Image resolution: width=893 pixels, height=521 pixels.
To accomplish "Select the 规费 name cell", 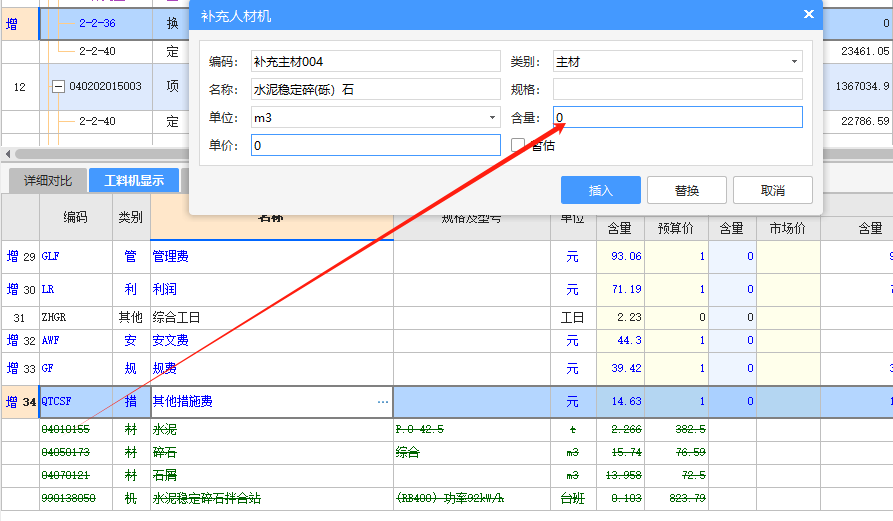I will (272, 368).
